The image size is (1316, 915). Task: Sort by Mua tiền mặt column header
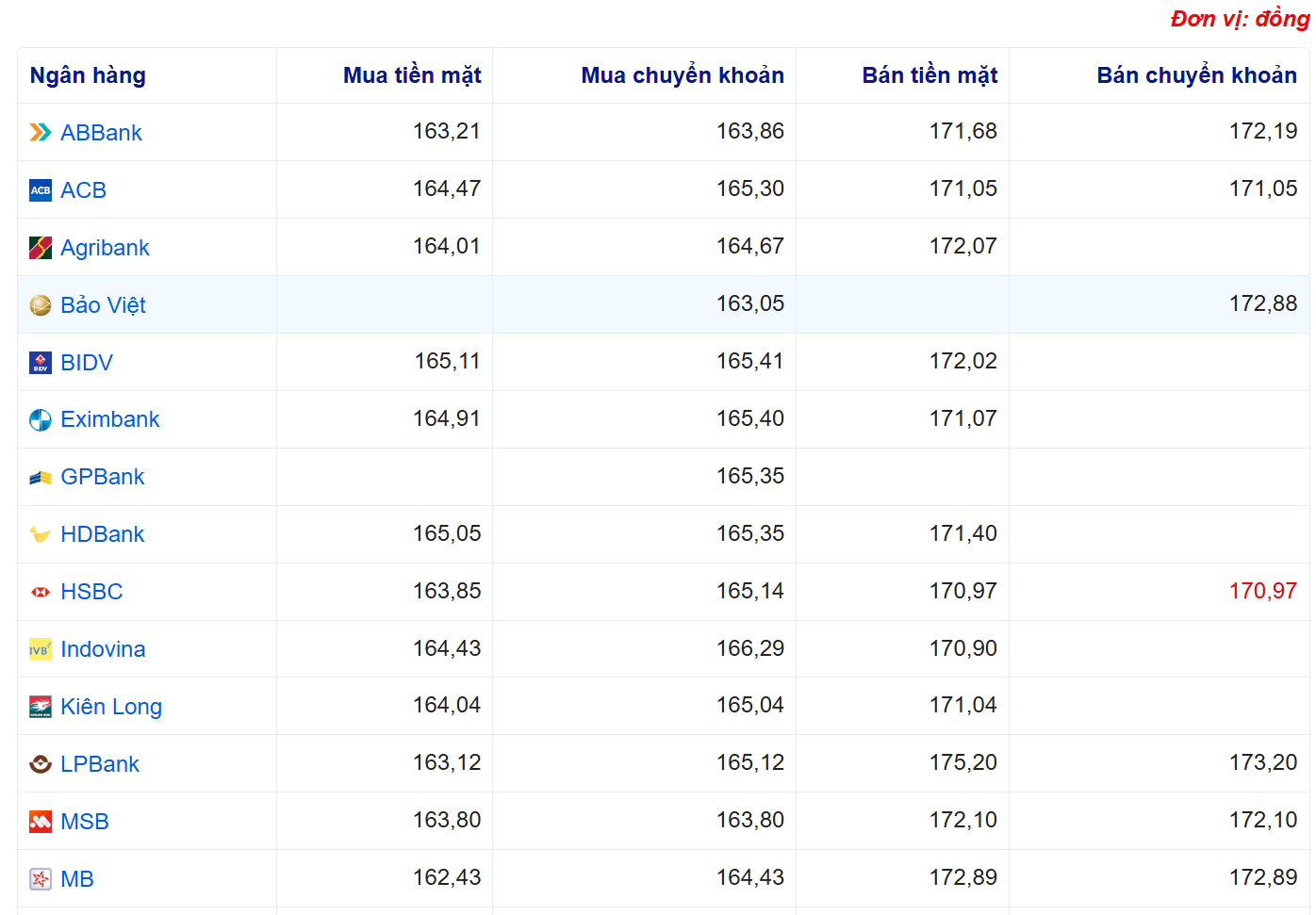412,75
